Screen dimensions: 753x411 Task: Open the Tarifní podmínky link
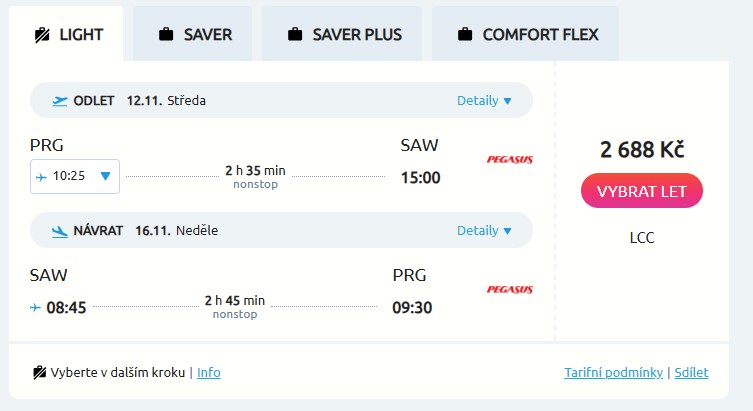tap(613, 373)
